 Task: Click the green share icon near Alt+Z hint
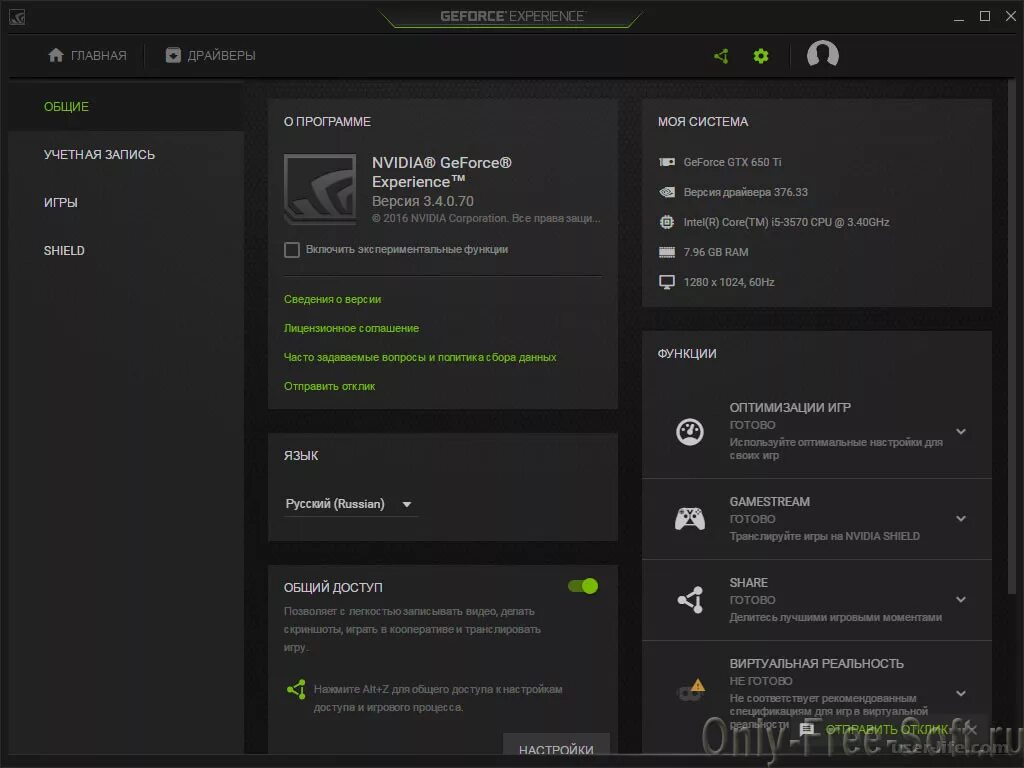(x=296, y=690)
